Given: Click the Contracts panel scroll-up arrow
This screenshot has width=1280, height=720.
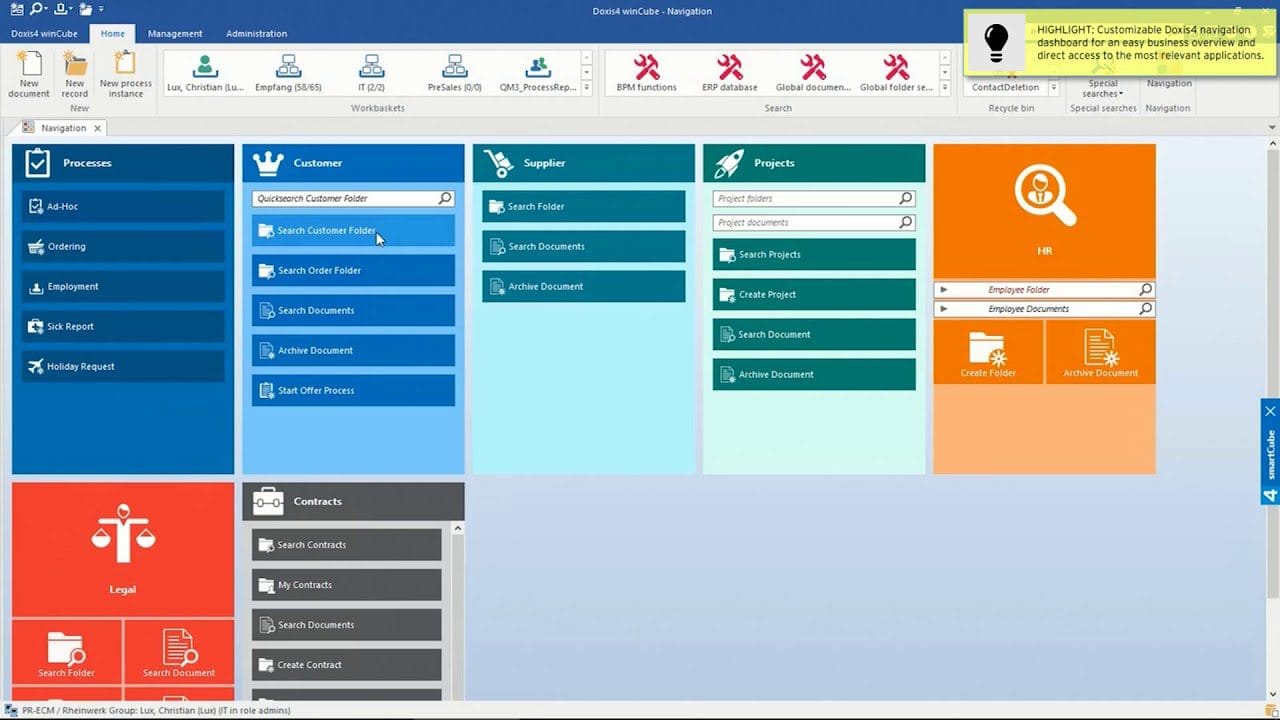Looking at the screenshot, I should coord(458,529).
